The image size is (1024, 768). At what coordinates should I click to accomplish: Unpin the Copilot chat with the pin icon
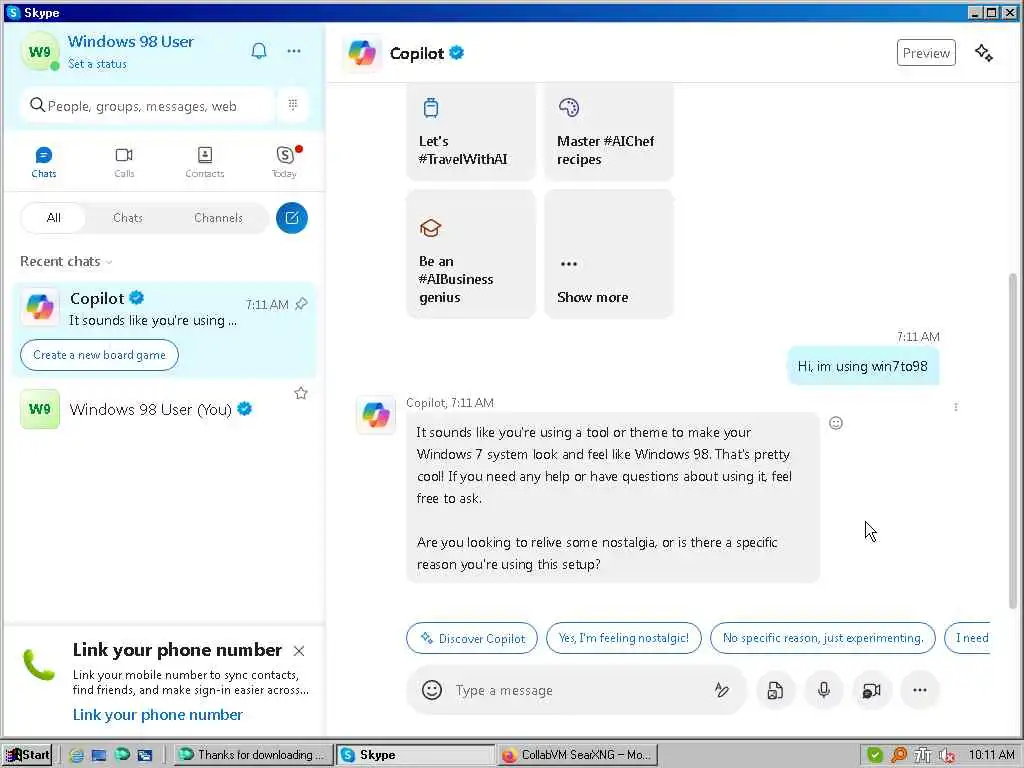click(301, 304)
